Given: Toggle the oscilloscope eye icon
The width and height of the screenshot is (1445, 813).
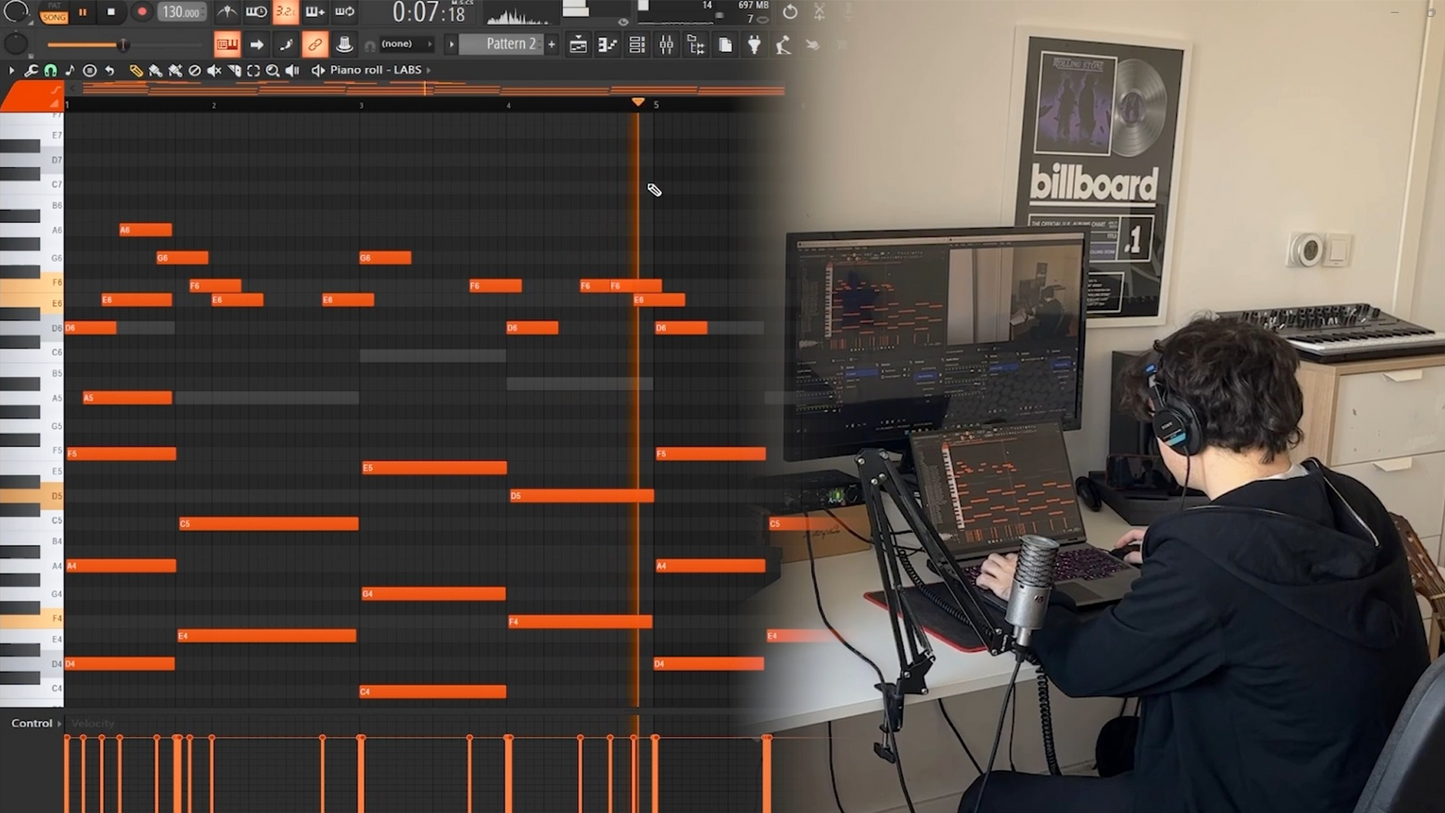Looking at the screenshot, I should coord(623,21).
